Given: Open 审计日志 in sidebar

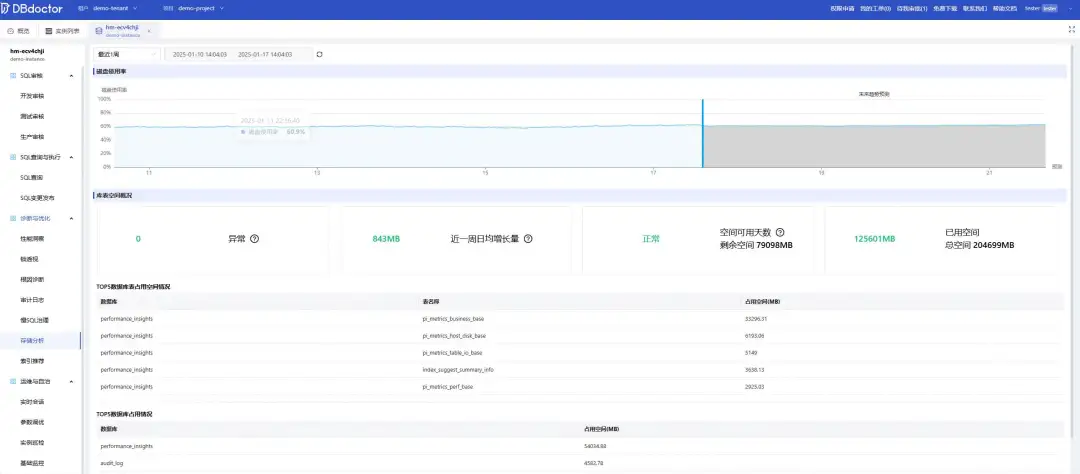Looking at the screenshot, I should point(32,300).
